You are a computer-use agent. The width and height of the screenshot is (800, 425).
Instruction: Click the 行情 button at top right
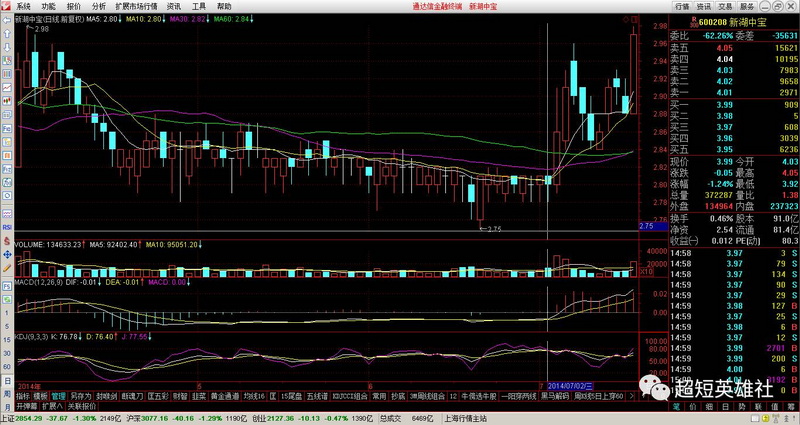point(683,6)
